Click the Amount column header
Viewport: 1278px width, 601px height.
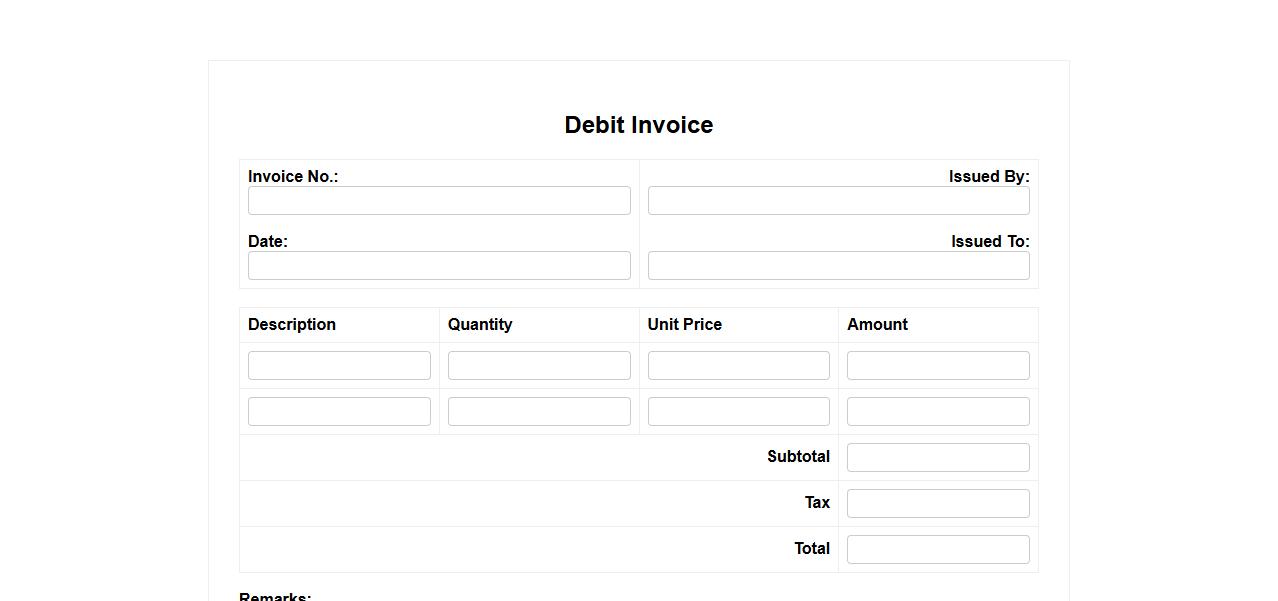coord(877,324)
